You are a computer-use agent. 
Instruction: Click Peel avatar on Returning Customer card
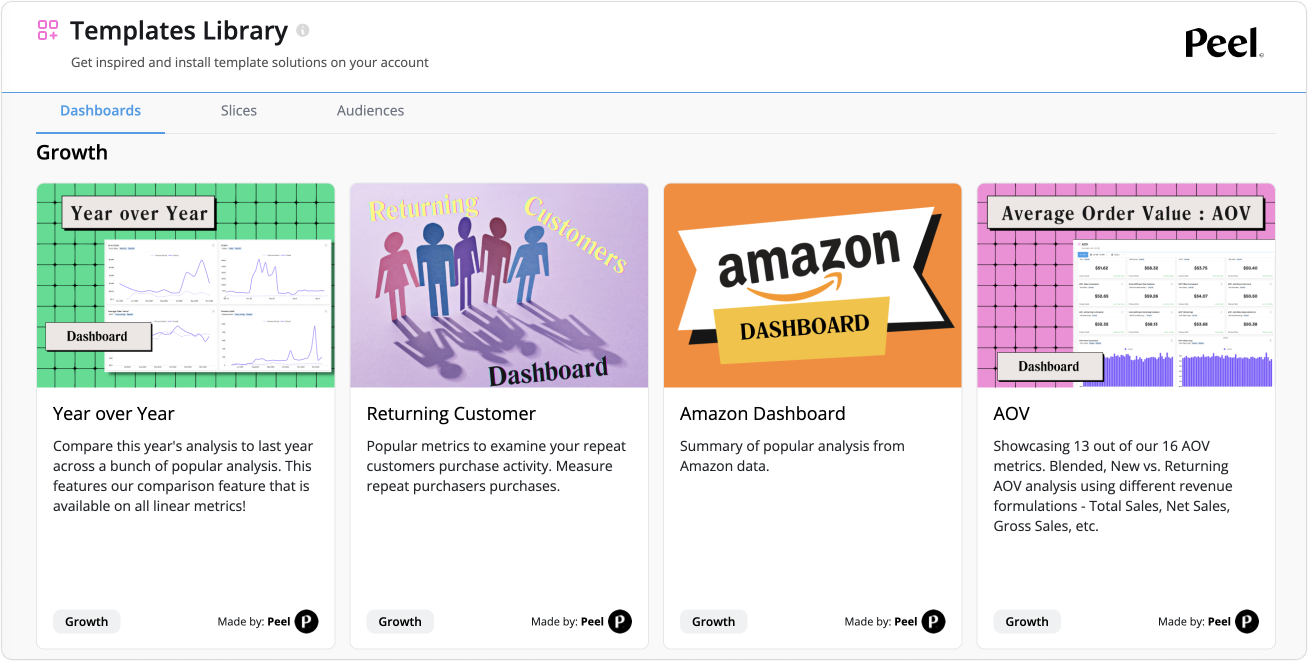(620, 621)
